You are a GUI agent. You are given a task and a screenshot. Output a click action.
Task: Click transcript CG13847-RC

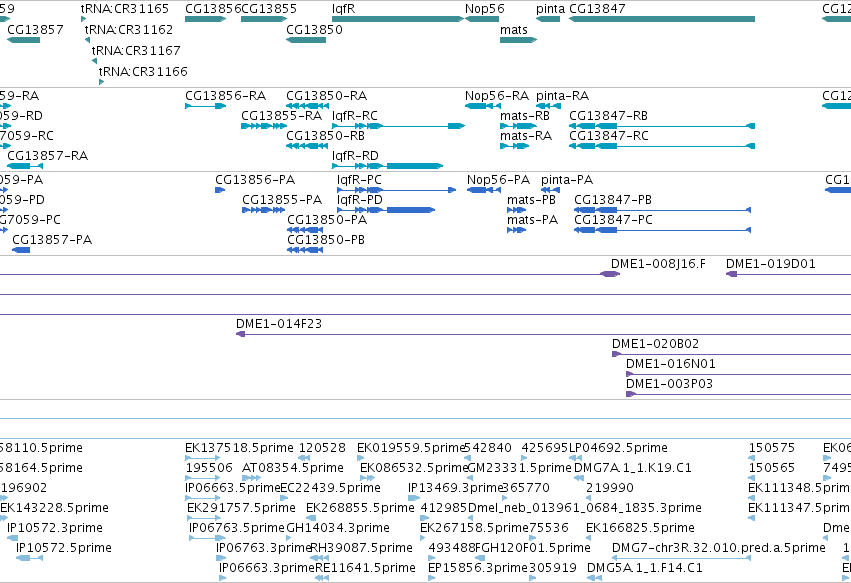coord(662,146)
